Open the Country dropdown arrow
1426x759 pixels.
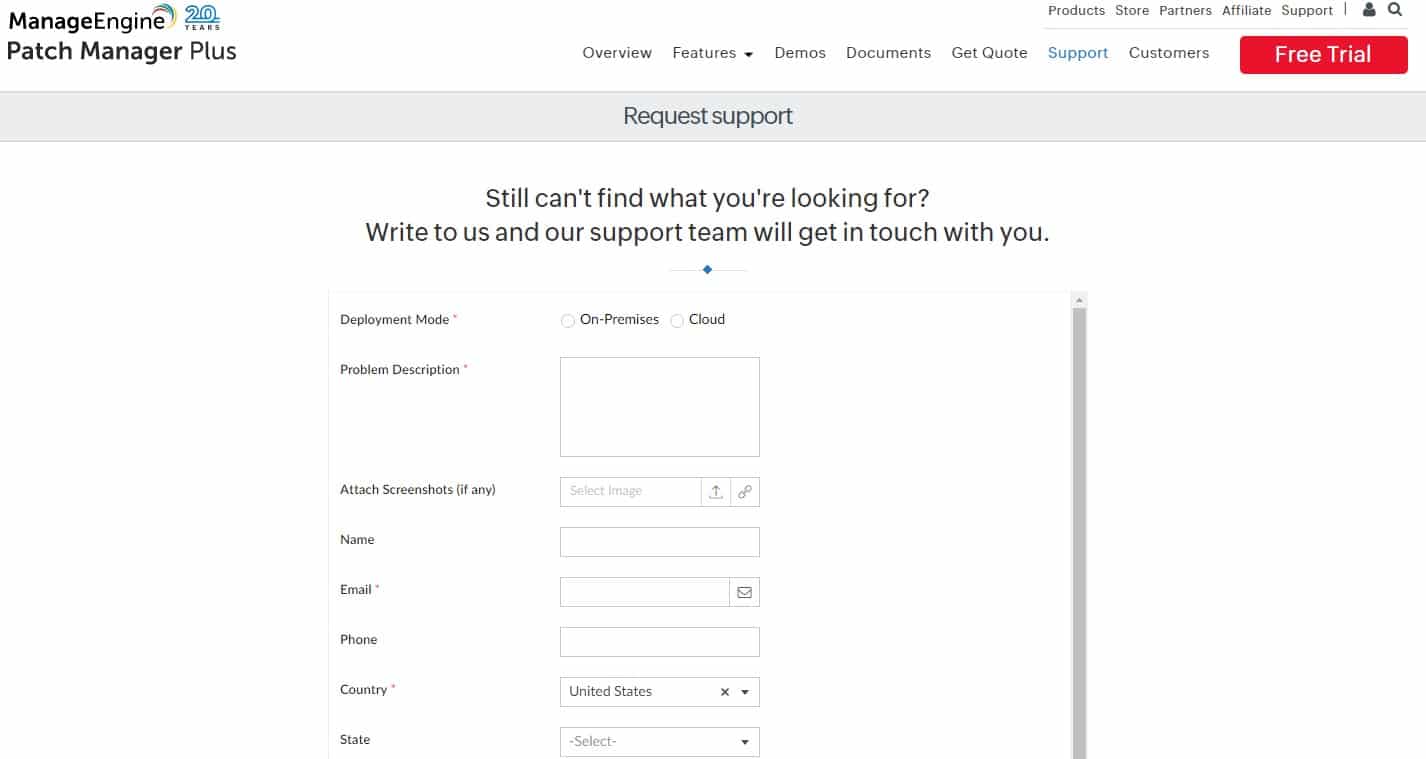[x=745, y=692]
